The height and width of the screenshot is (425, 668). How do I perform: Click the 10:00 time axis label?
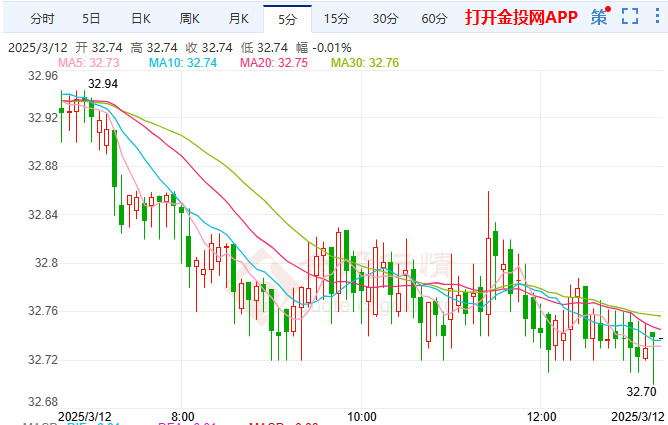[x=362, y=416]
